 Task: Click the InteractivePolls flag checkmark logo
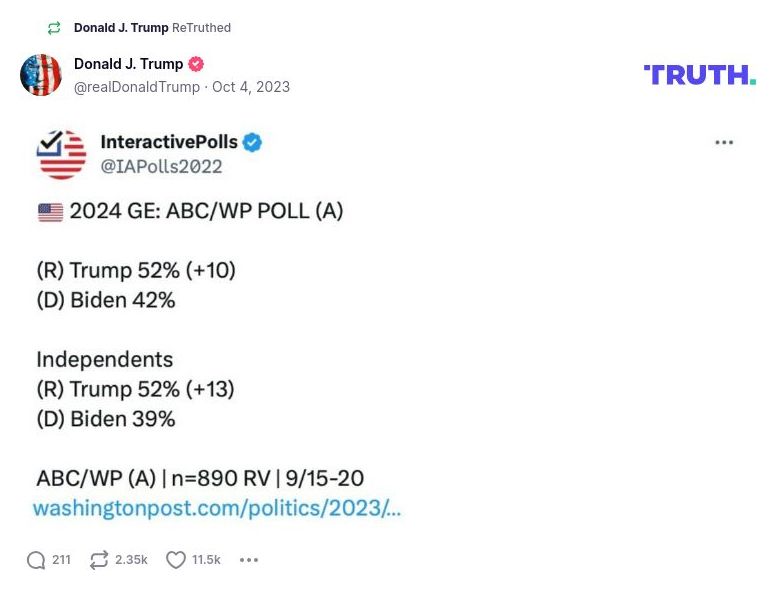pyautogui.click(x=61, y=154)
